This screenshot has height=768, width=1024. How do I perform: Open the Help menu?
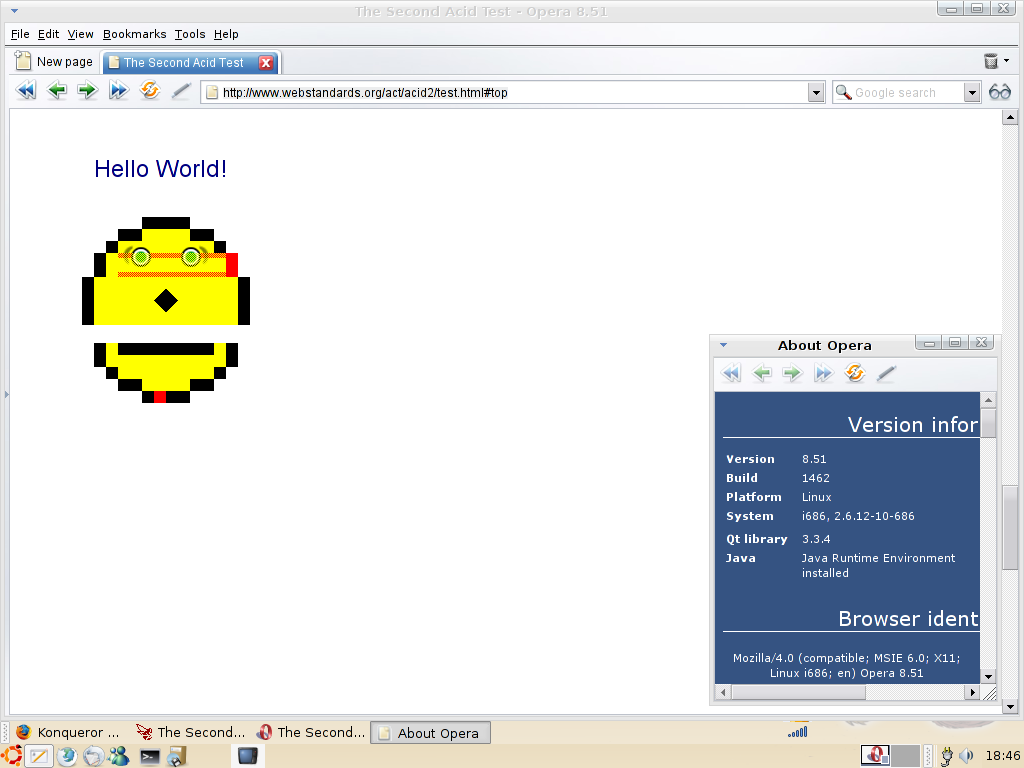point(226,34)
